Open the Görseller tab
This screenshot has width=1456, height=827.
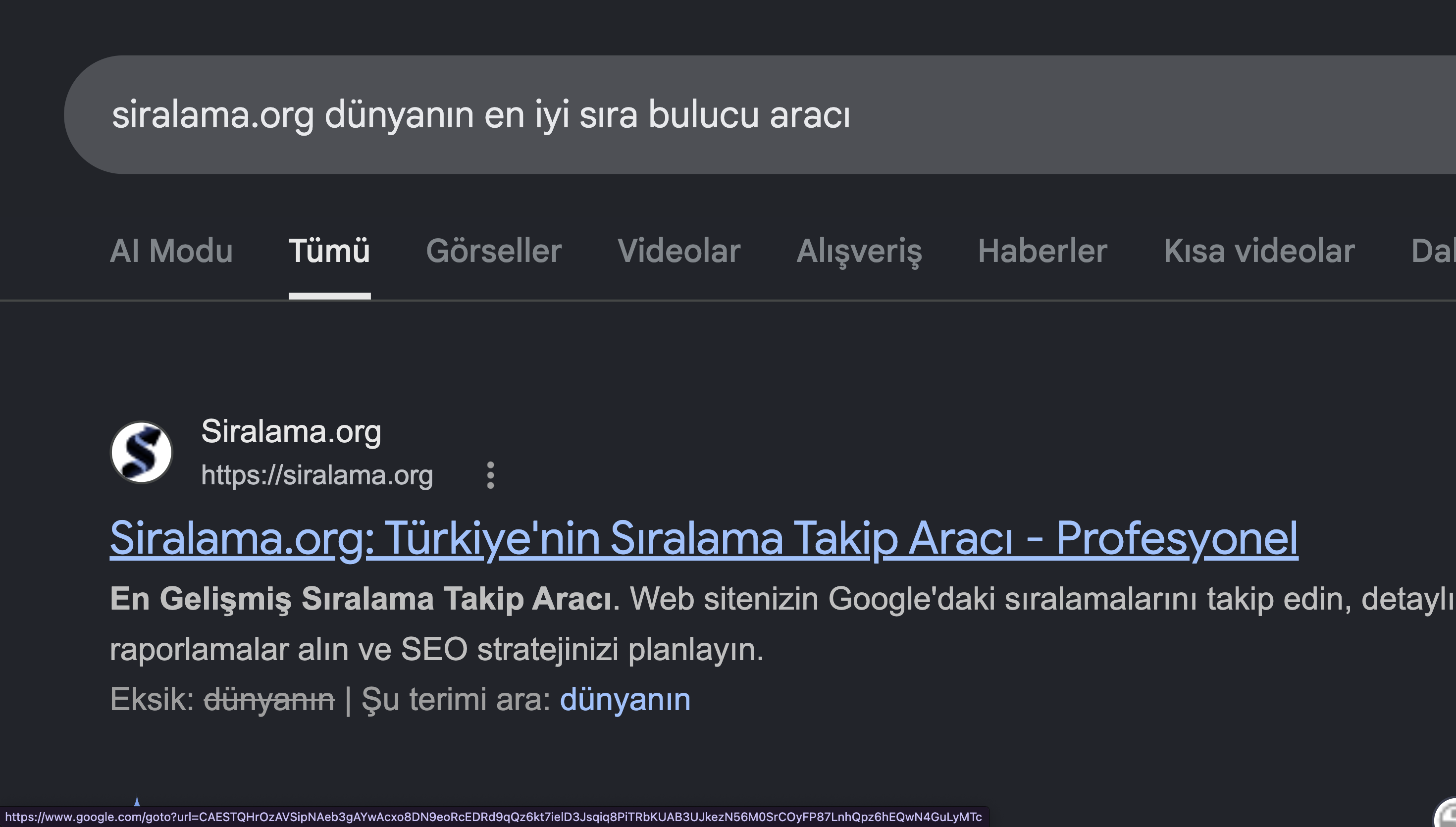pos(494,251)
